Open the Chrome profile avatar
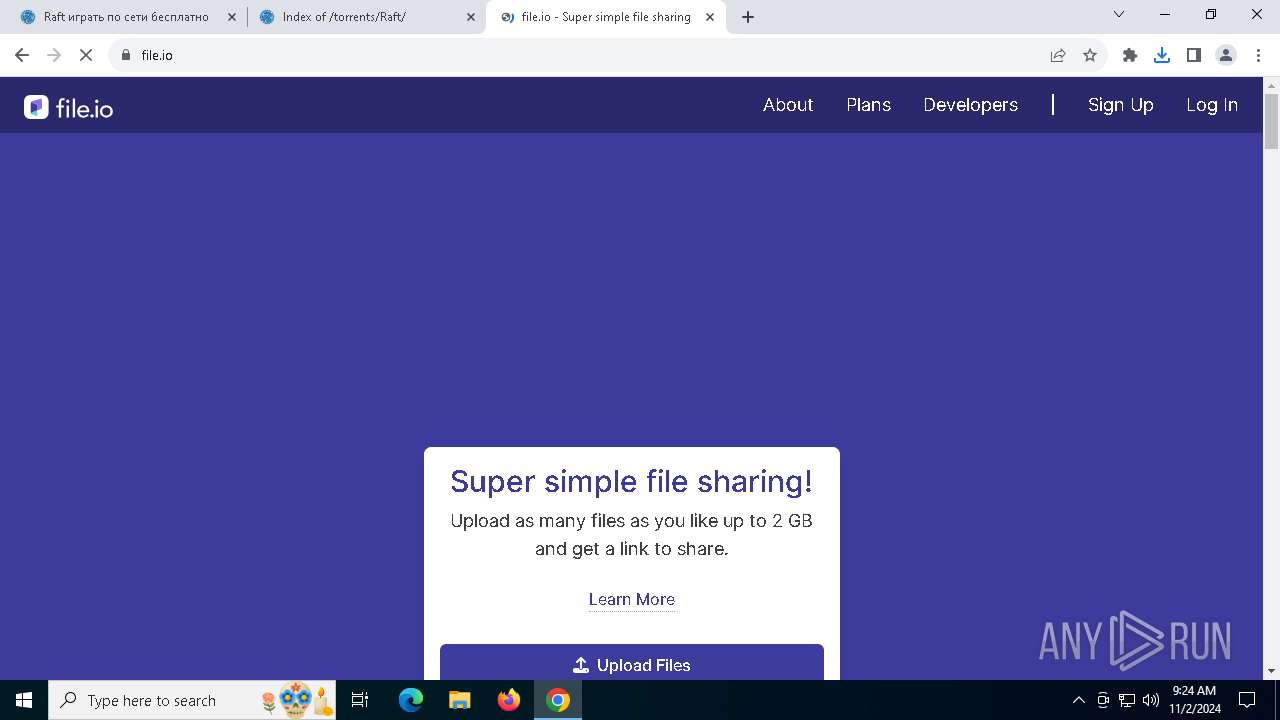 click(x=1226, y=55)
